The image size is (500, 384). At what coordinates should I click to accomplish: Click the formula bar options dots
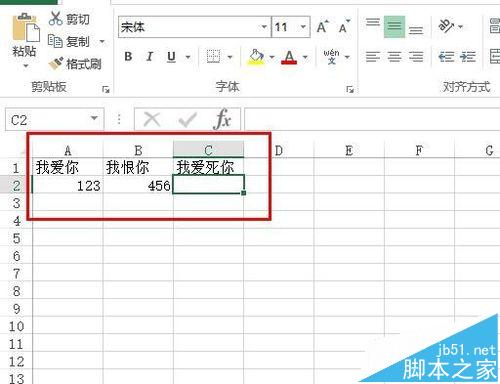(119, 119)
